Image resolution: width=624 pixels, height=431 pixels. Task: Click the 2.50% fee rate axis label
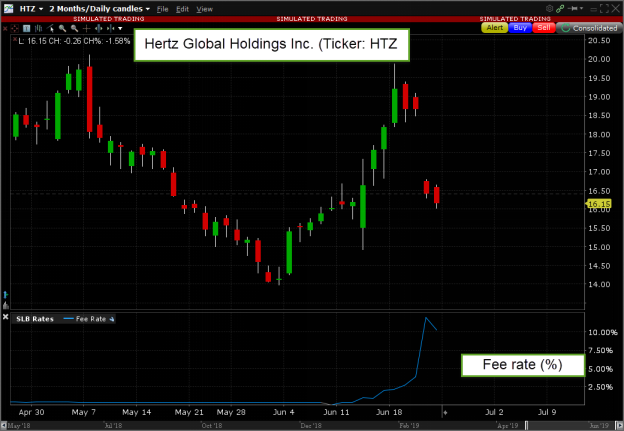click(x=601, y=386)
